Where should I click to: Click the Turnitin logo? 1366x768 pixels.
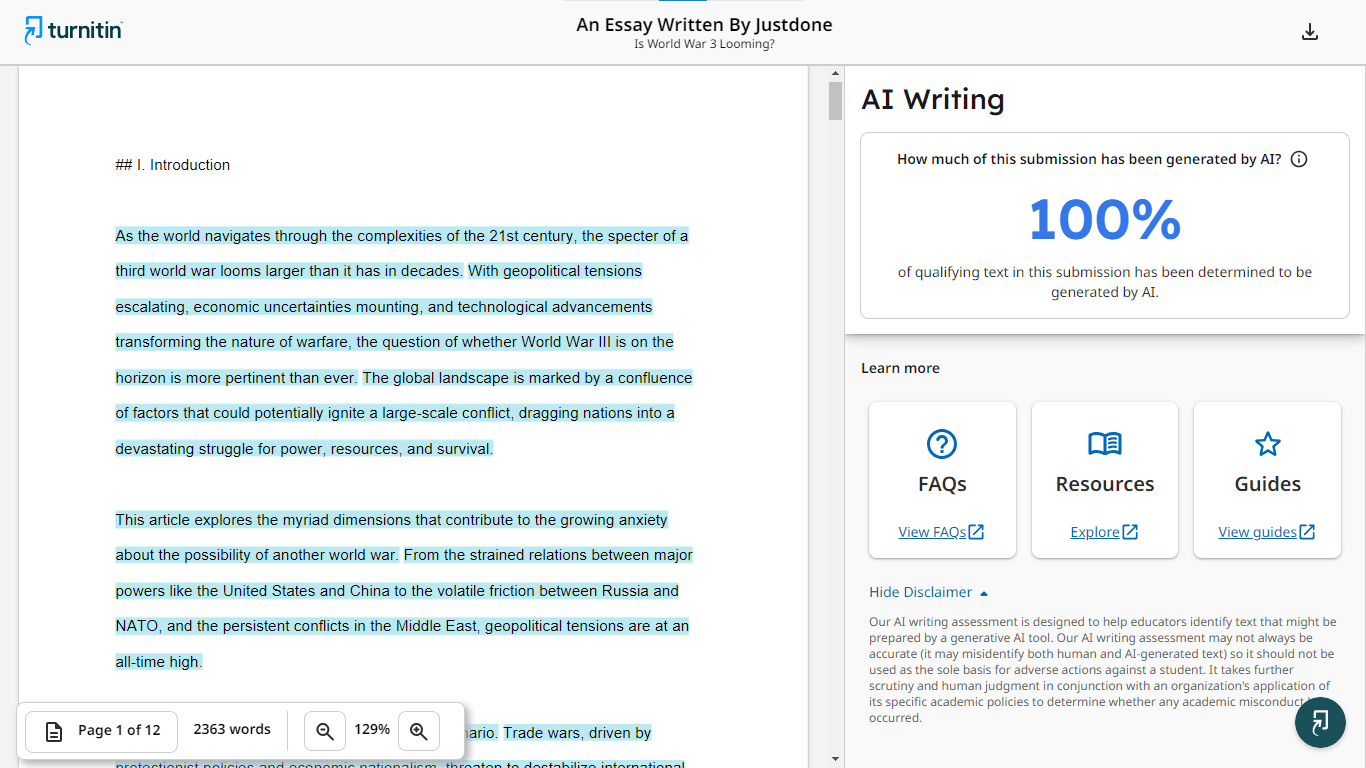[74, 31]
